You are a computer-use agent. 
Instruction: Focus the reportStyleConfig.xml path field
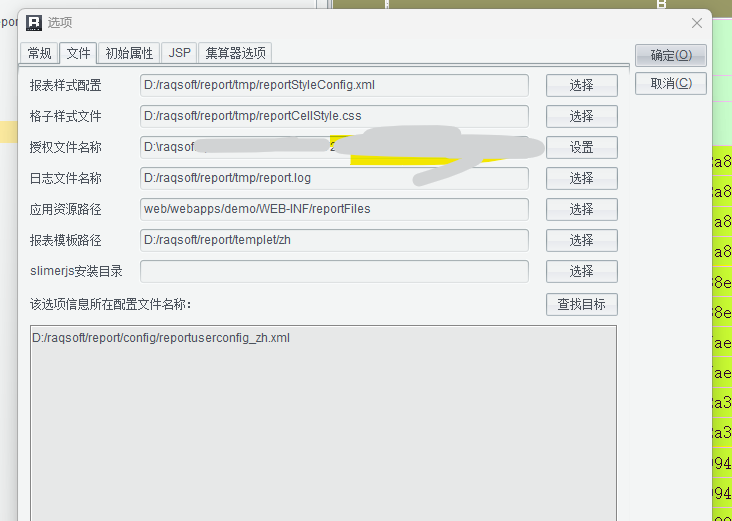(x=334, y=85)
